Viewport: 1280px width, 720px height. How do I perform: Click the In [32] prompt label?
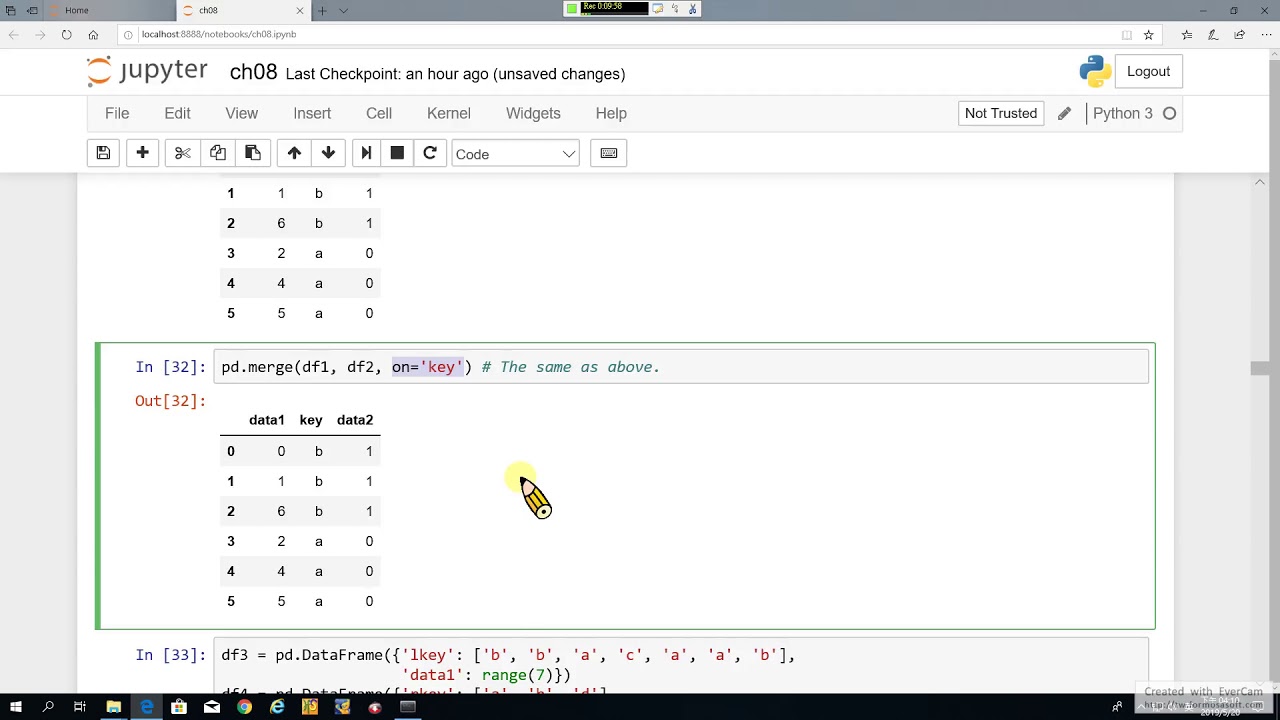[x=170, y=367]
